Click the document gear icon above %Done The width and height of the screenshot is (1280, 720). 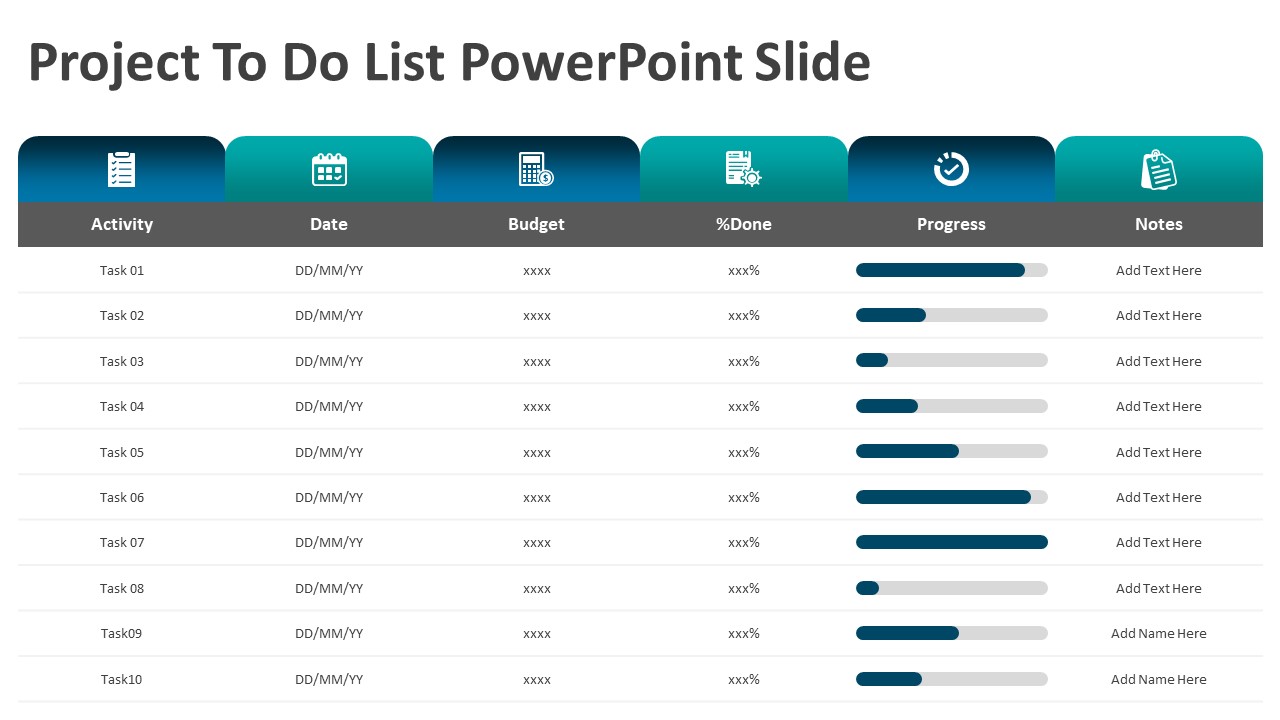tap(743, 168)
